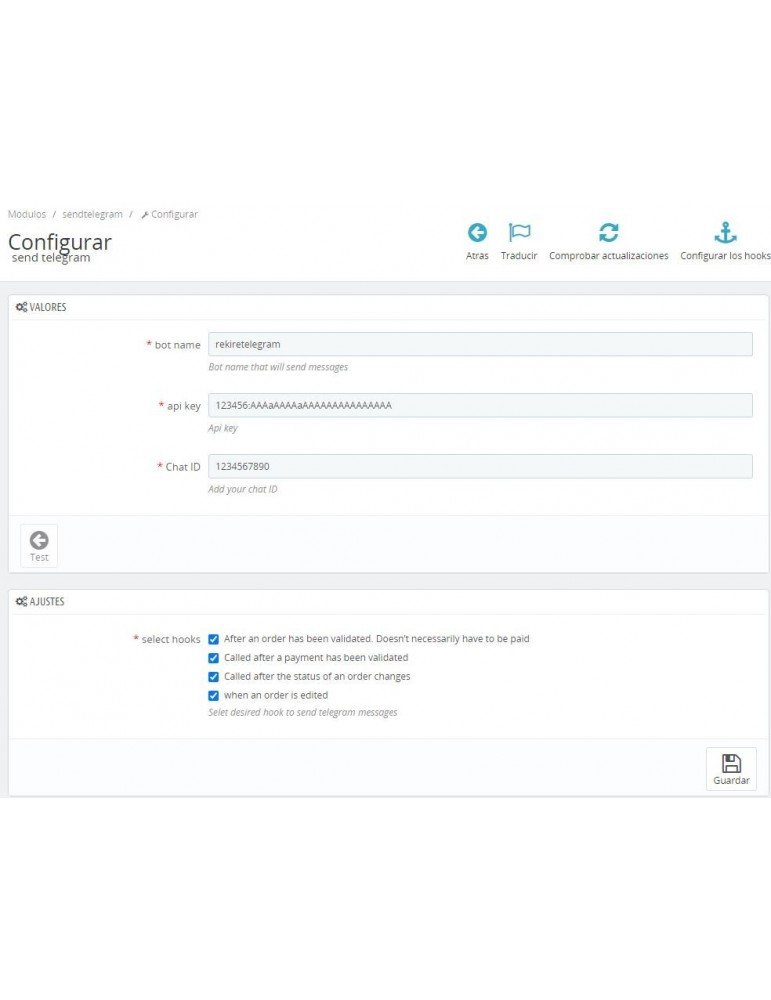Click Comprobar actualizaciones refresh icon
Screen dimensions: 771x1000
click(608, 233)
